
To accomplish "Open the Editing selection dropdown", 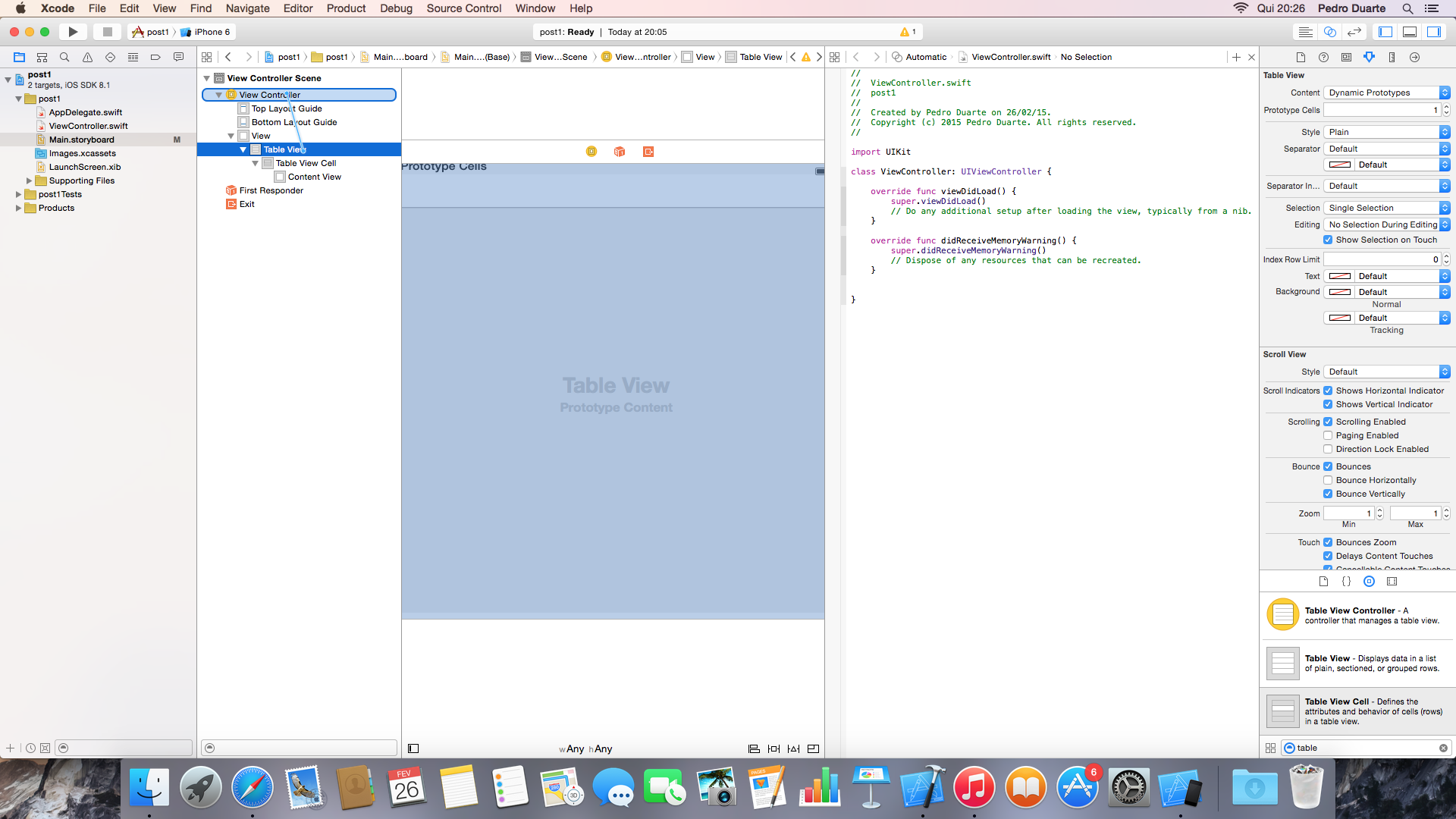I will click(x=1386, y=224).
